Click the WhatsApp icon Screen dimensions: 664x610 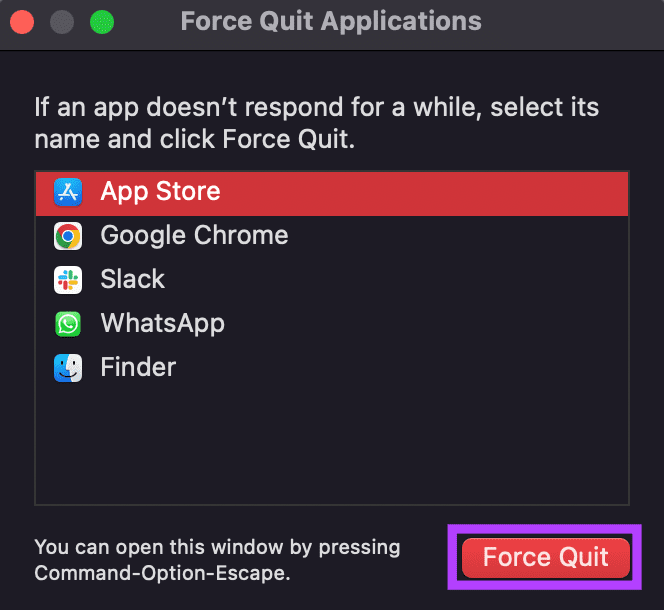[68, 324]
